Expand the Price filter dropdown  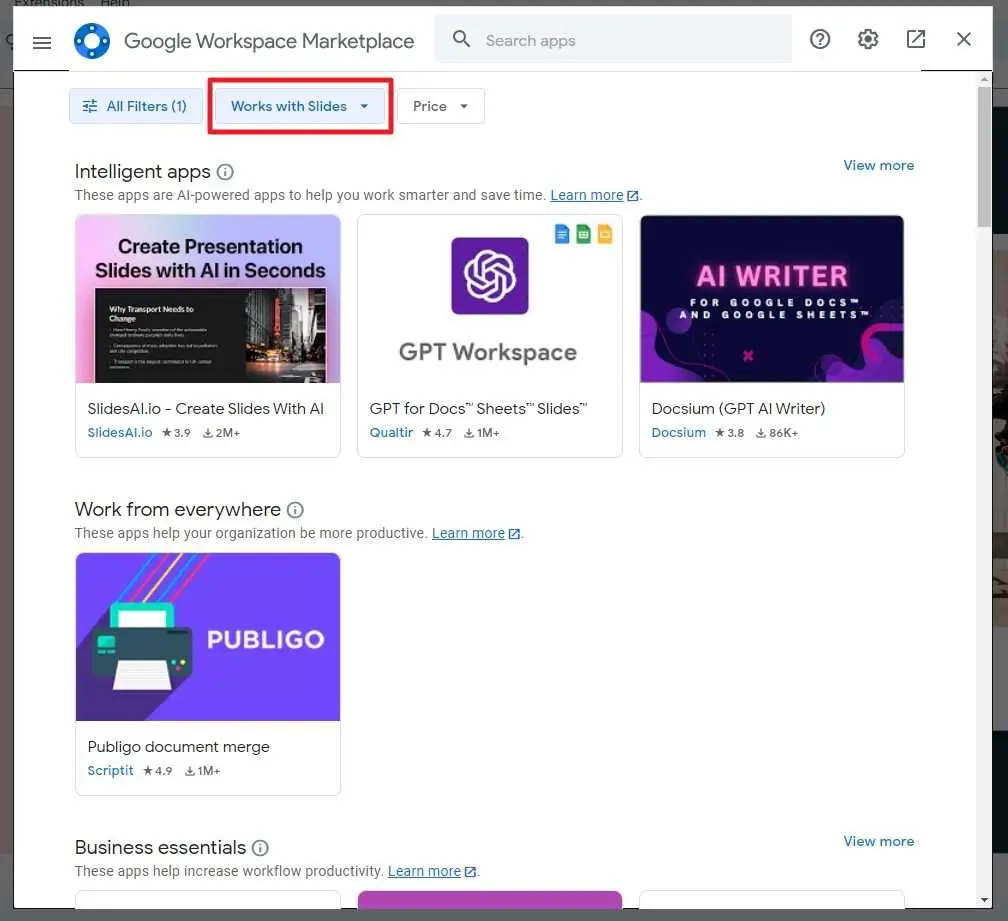click(x=441, y=106)
